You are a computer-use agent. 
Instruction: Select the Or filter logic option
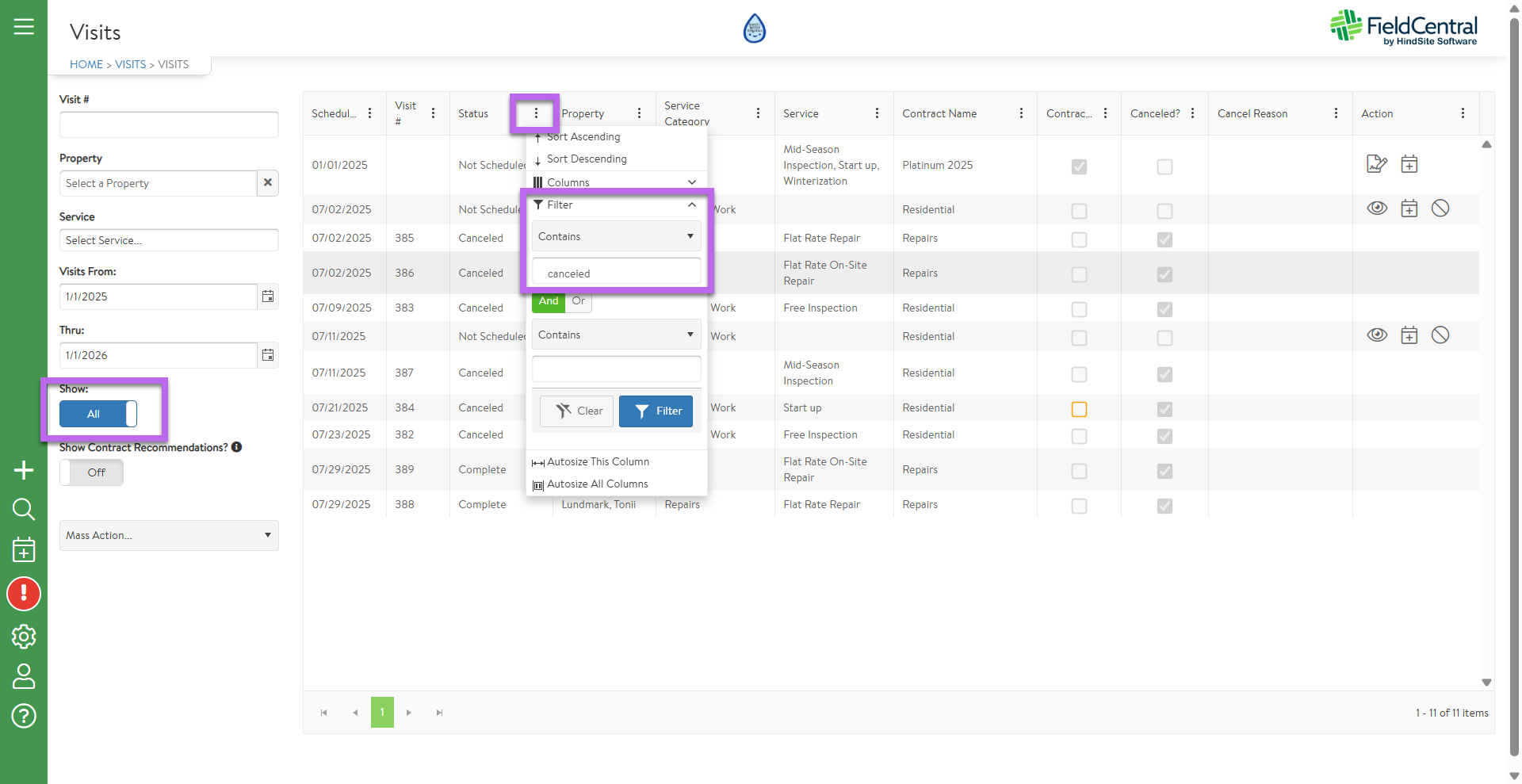coord(579,301)
